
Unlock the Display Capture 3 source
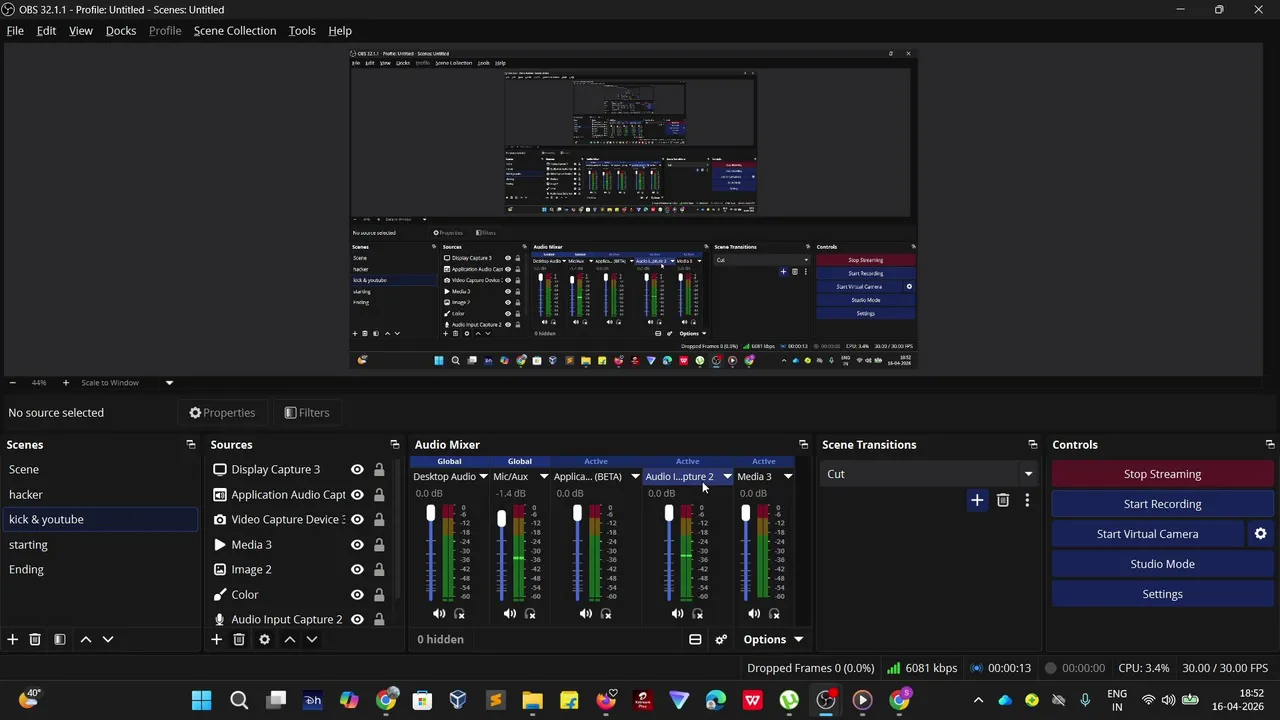(379, 469)
